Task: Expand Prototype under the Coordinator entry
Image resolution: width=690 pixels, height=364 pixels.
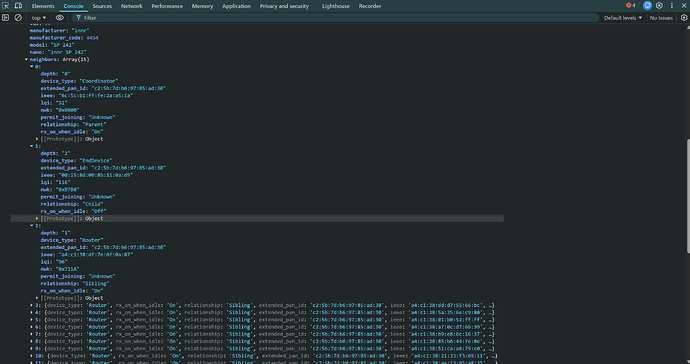Action: (x=37, y=139)
